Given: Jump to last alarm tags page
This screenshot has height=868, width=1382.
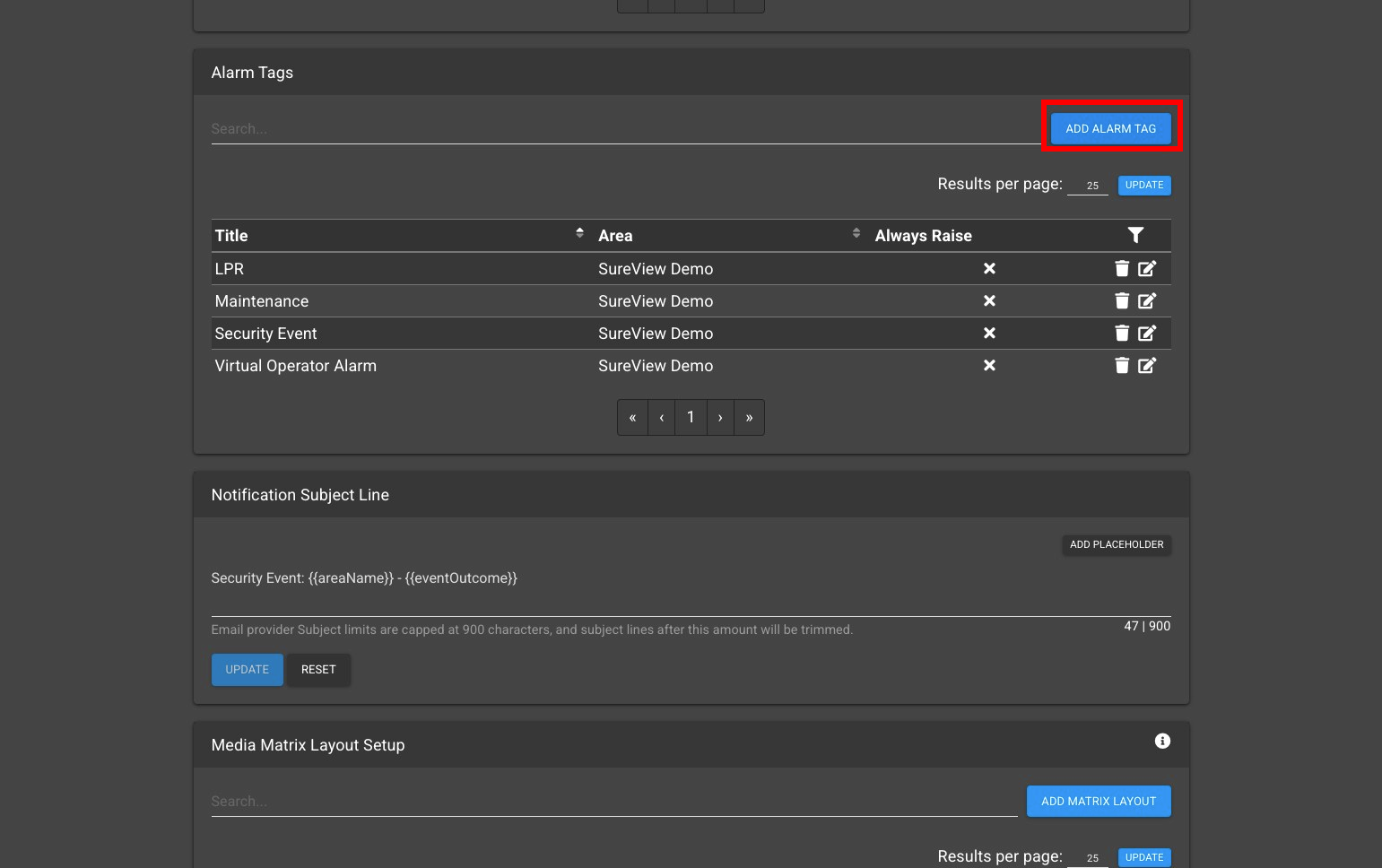Looking at the screenshot, I should (749, 418).
